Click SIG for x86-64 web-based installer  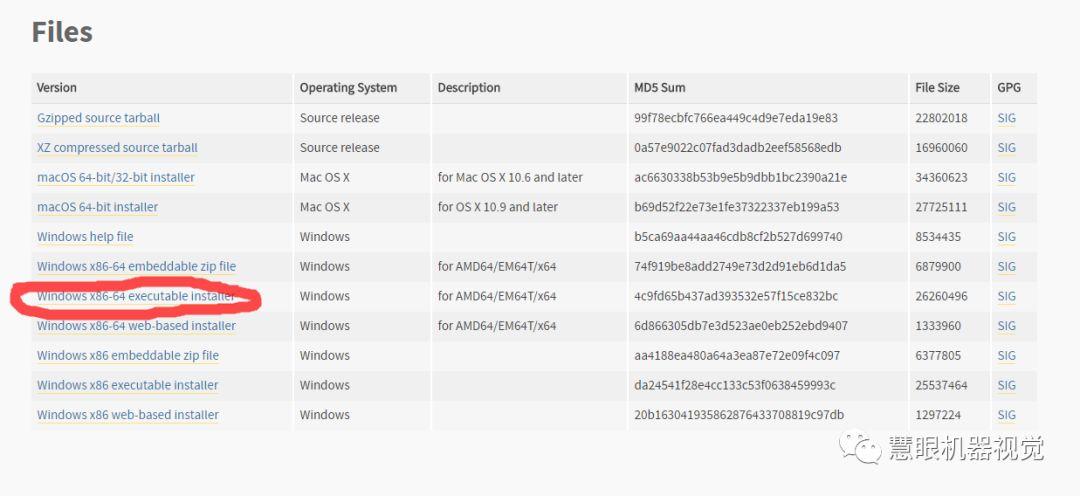pyautogui.click(x=1006, y=325)
